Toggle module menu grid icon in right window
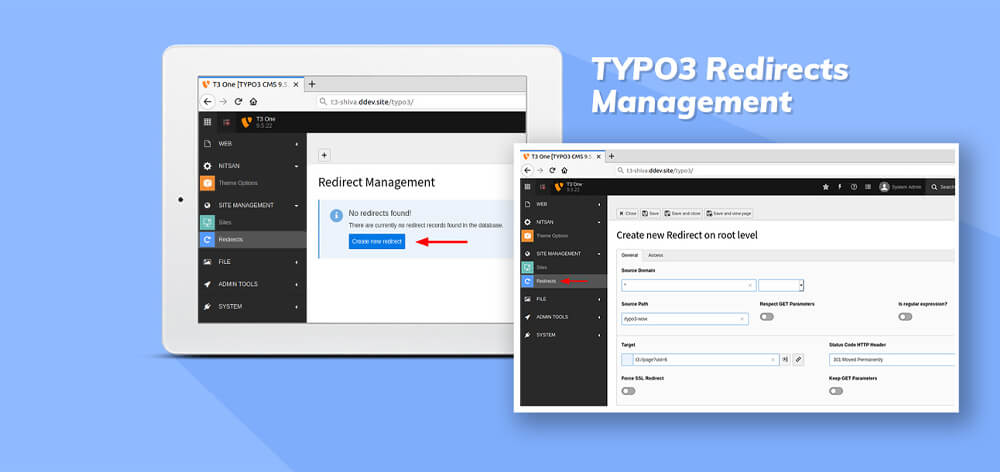The width and height of the screenshot is (1000, 472). coord(527,187)
